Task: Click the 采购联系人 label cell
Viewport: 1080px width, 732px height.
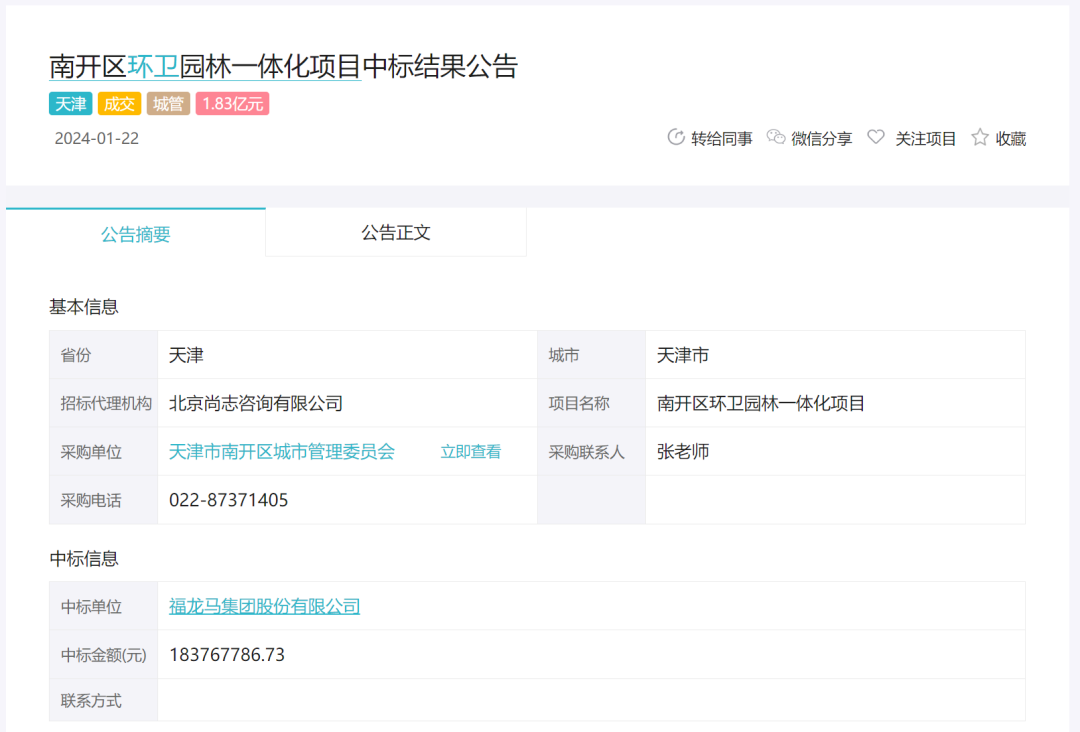Action: (x=591, y=452)
